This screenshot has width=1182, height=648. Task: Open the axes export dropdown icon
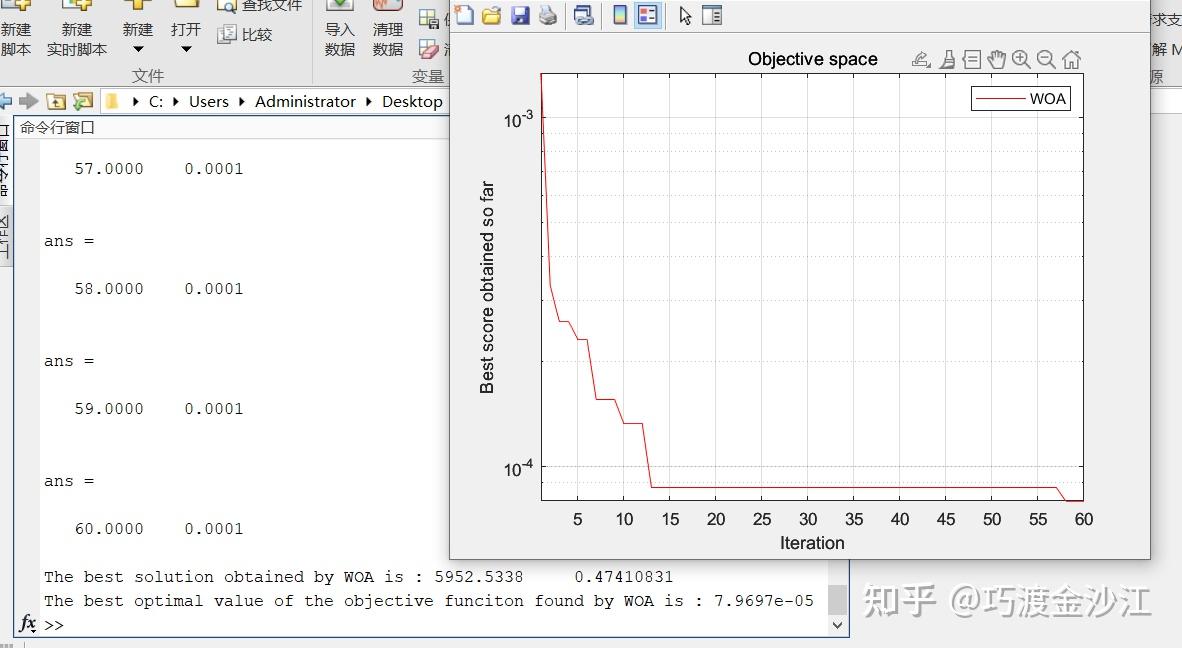pyautogui.click(x=920, y=60)
